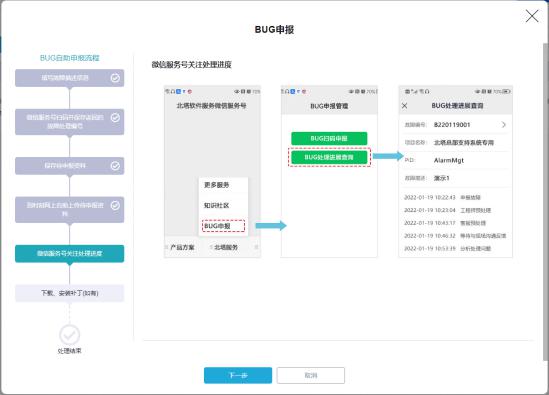Viewport: 549px width, 395px height.
Task: Click the blue arrow after BUG申报 menu entry
Action: (x=271, y=226)
